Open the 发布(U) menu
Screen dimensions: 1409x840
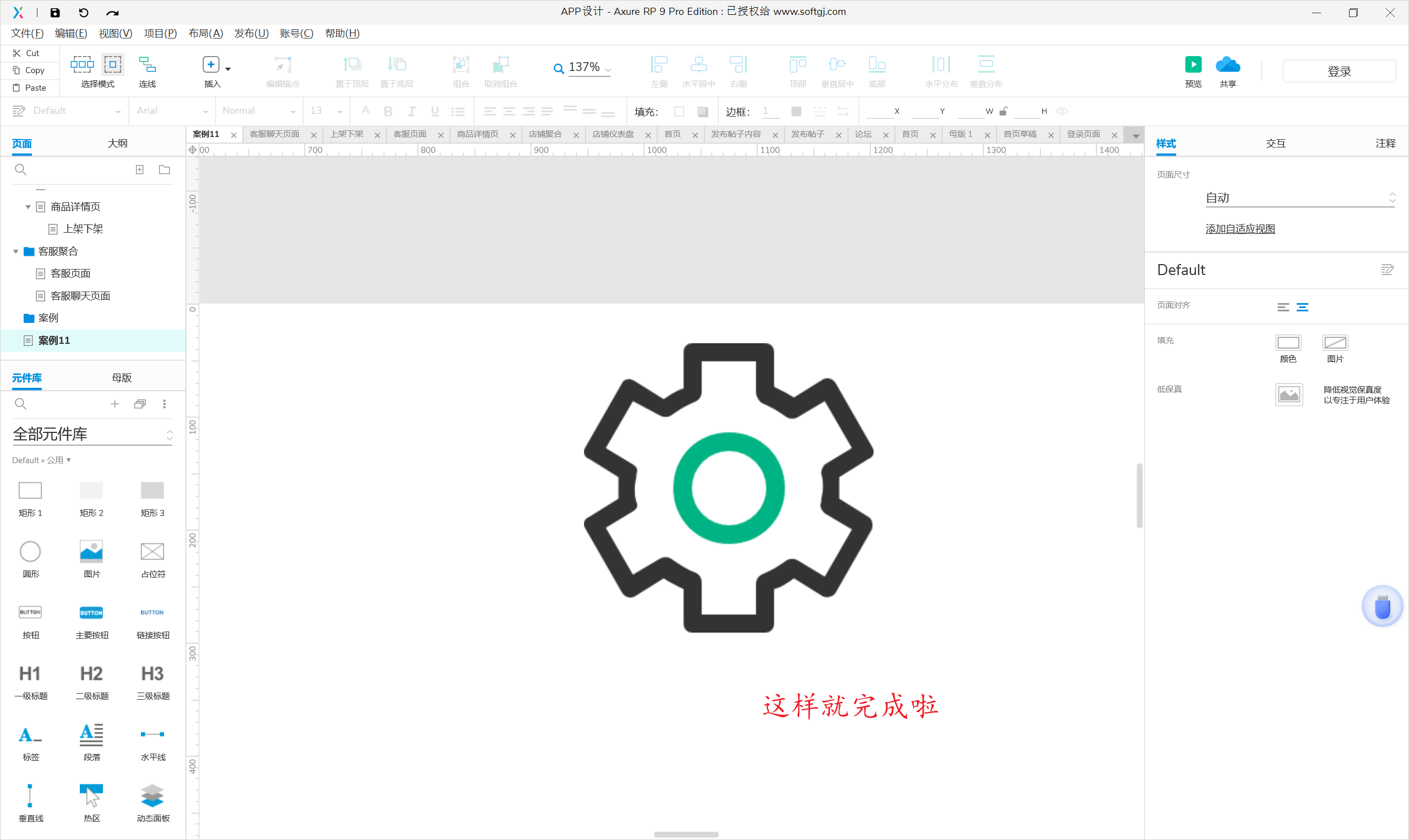click(251, 34)
